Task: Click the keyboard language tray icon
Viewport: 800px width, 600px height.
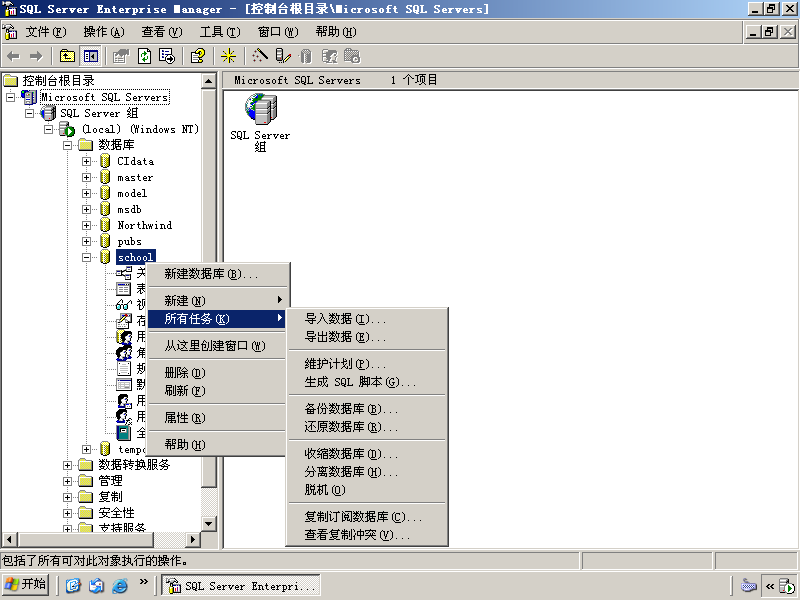Action: (x=748, y=586)
